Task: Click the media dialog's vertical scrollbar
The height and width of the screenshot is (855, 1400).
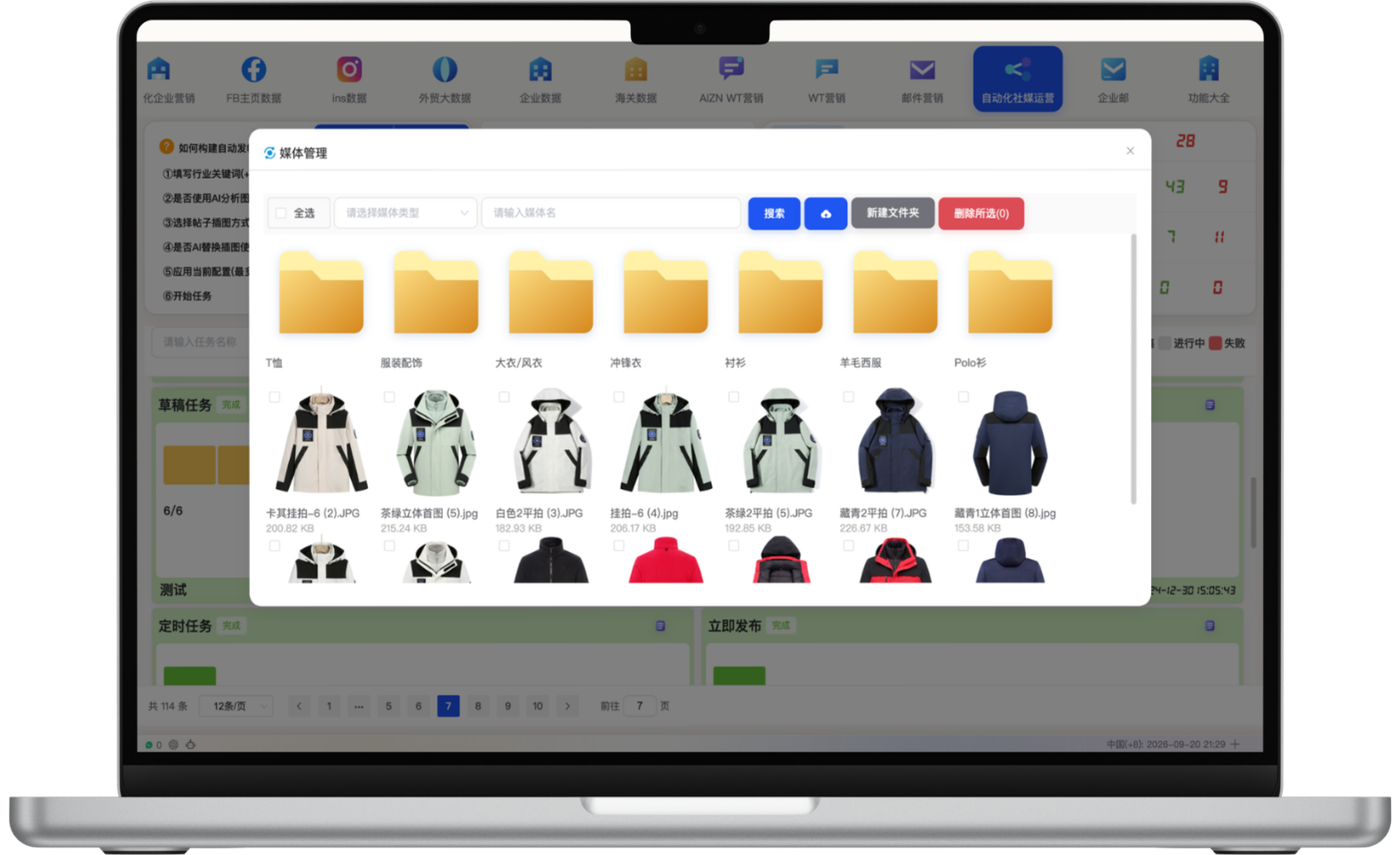Action: coord(1133,369)
